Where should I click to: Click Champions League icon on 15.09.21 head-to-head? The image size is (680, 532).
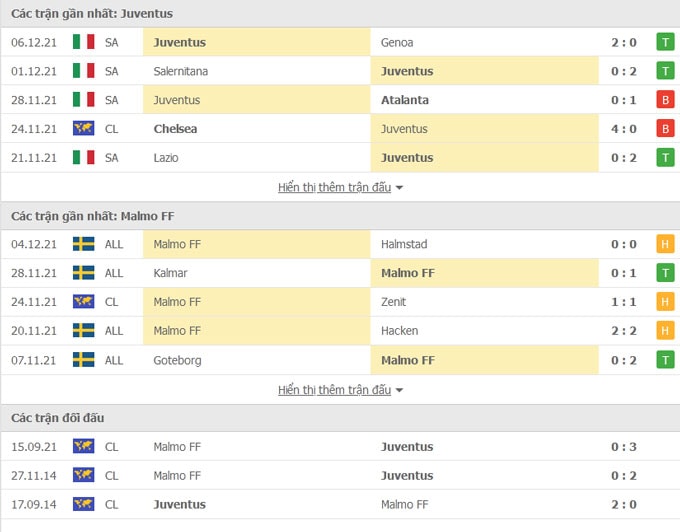84,446
